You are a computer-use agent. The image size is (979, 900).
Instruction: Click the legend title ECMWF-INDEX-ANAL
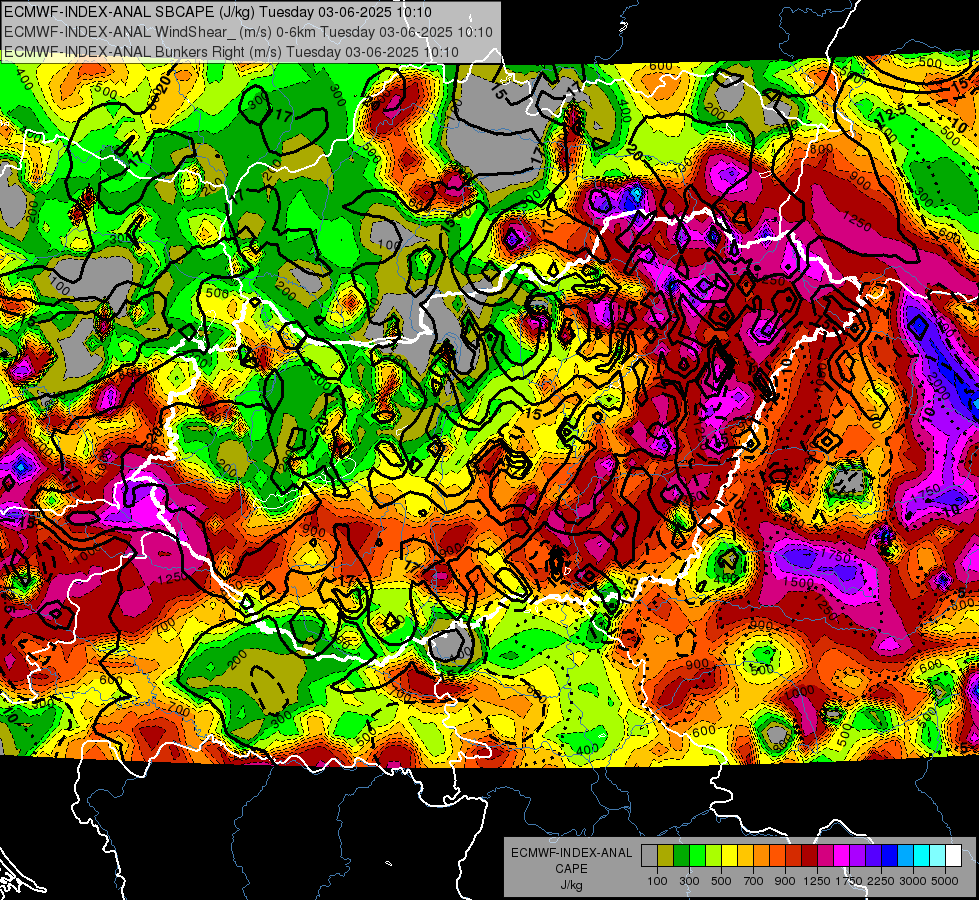click(571, 853)
